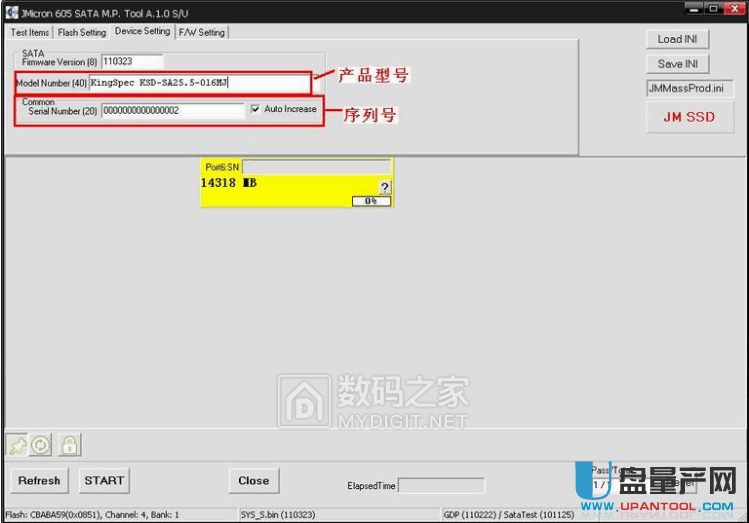Click the question mark button on Port6 panel
The height and width of the screenshot is (523, 749).
pyautogui.click(x=385, y=187)
